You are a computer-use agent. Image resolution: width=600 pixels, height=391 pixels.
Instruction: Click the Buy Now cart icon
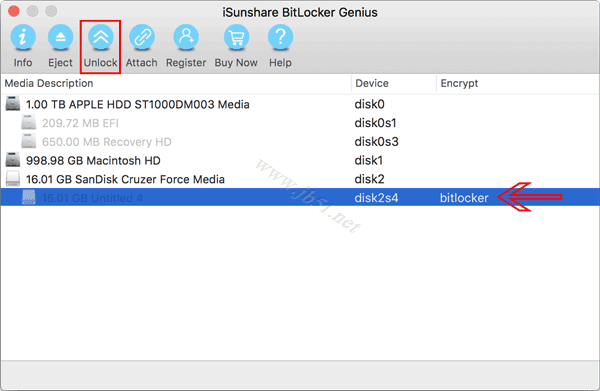coord(236,37)
